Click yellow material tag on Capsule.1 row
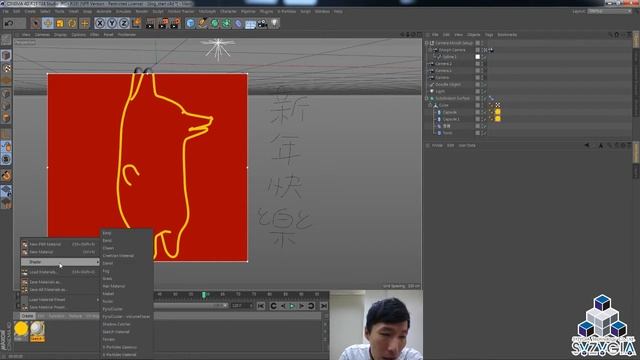Image resolution: width=640 pixels, height=360 pixels. (498, 119)
